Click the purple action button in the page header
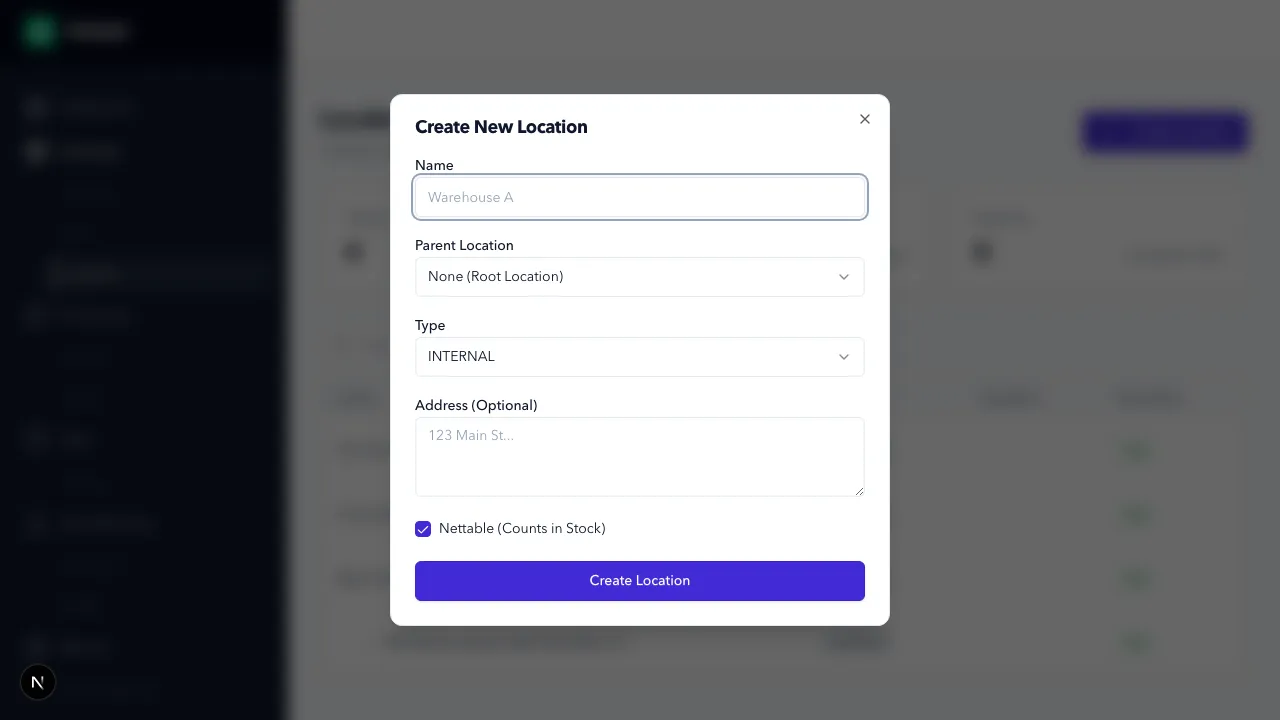Viewport: 1280px width, 720px height. coord(1164,131)
